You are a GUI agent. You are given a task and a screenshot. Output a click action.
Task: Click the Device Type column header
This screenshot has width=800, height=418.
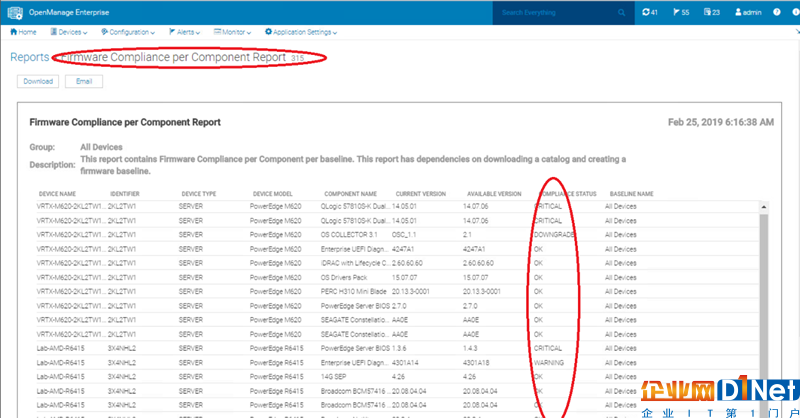pyautogui.click(x=198, y=194)
